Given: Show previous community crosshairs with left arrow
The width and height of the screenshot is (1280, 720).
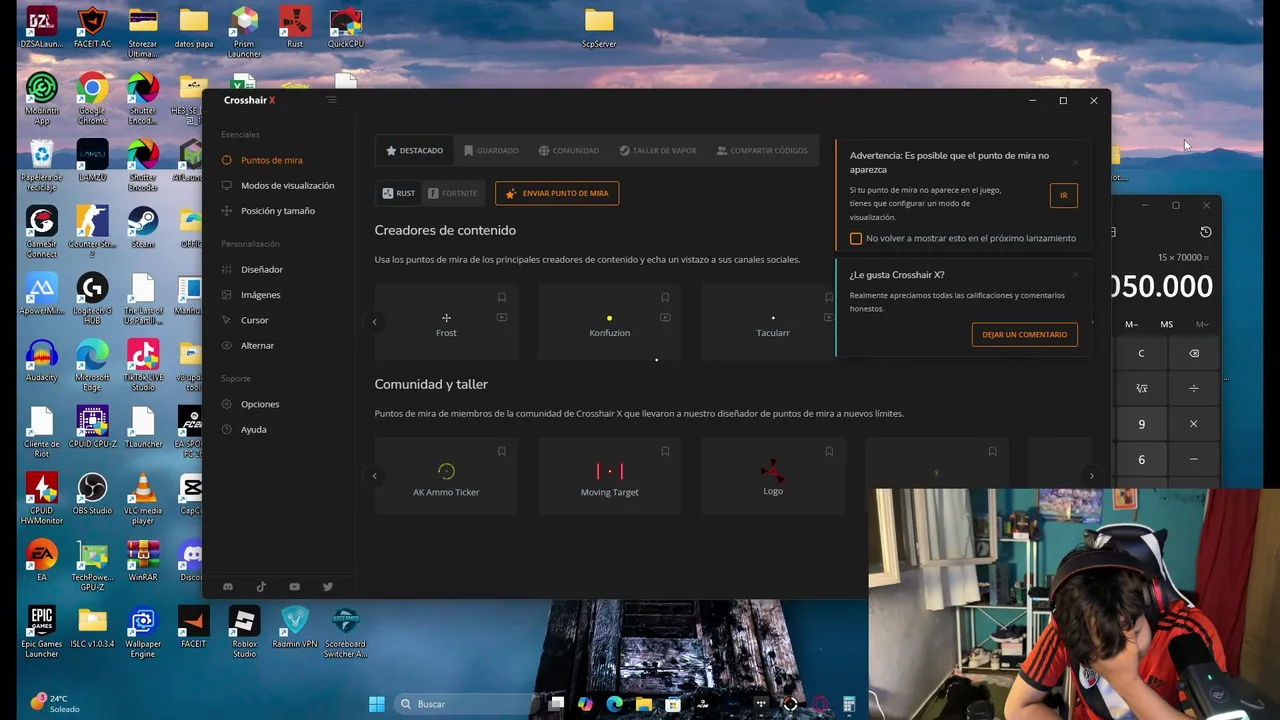Looking at the screenshot, I should pyautogui.click(x=375, y=476).
